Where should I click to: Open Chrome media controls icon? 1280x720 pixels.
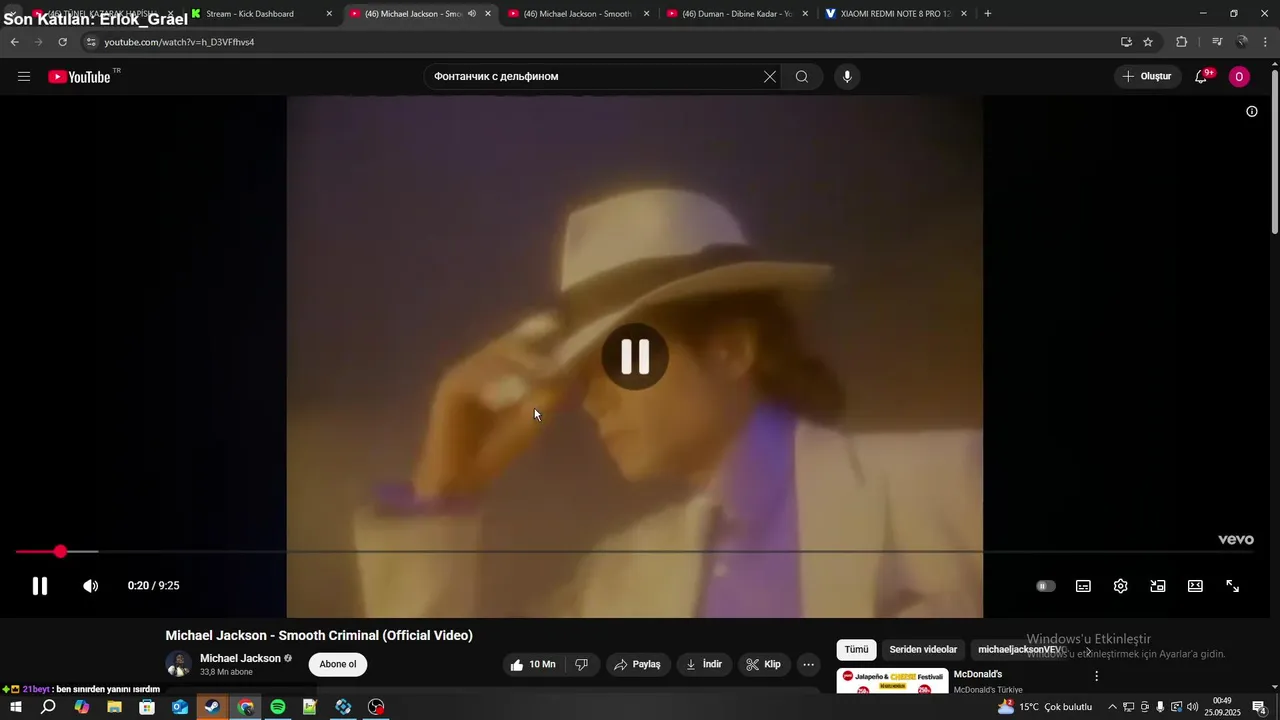[1217, 42]
